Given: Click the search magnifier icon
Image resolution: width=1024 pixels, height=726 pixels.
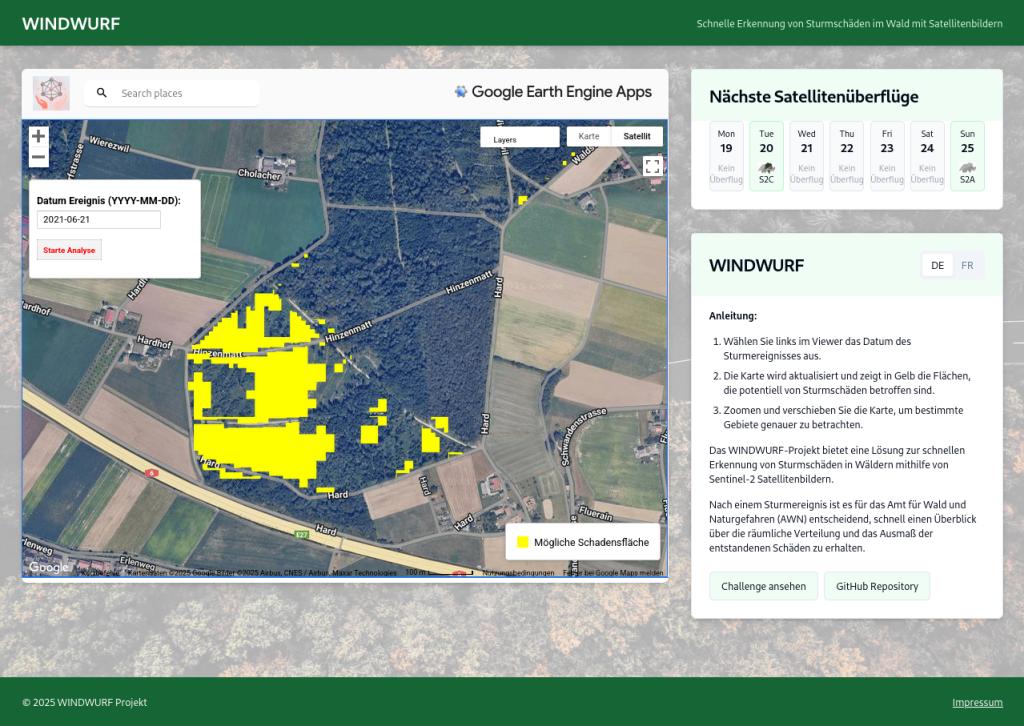Looking at the screenshot, I should pyautogui.click(x=102, y=93).
